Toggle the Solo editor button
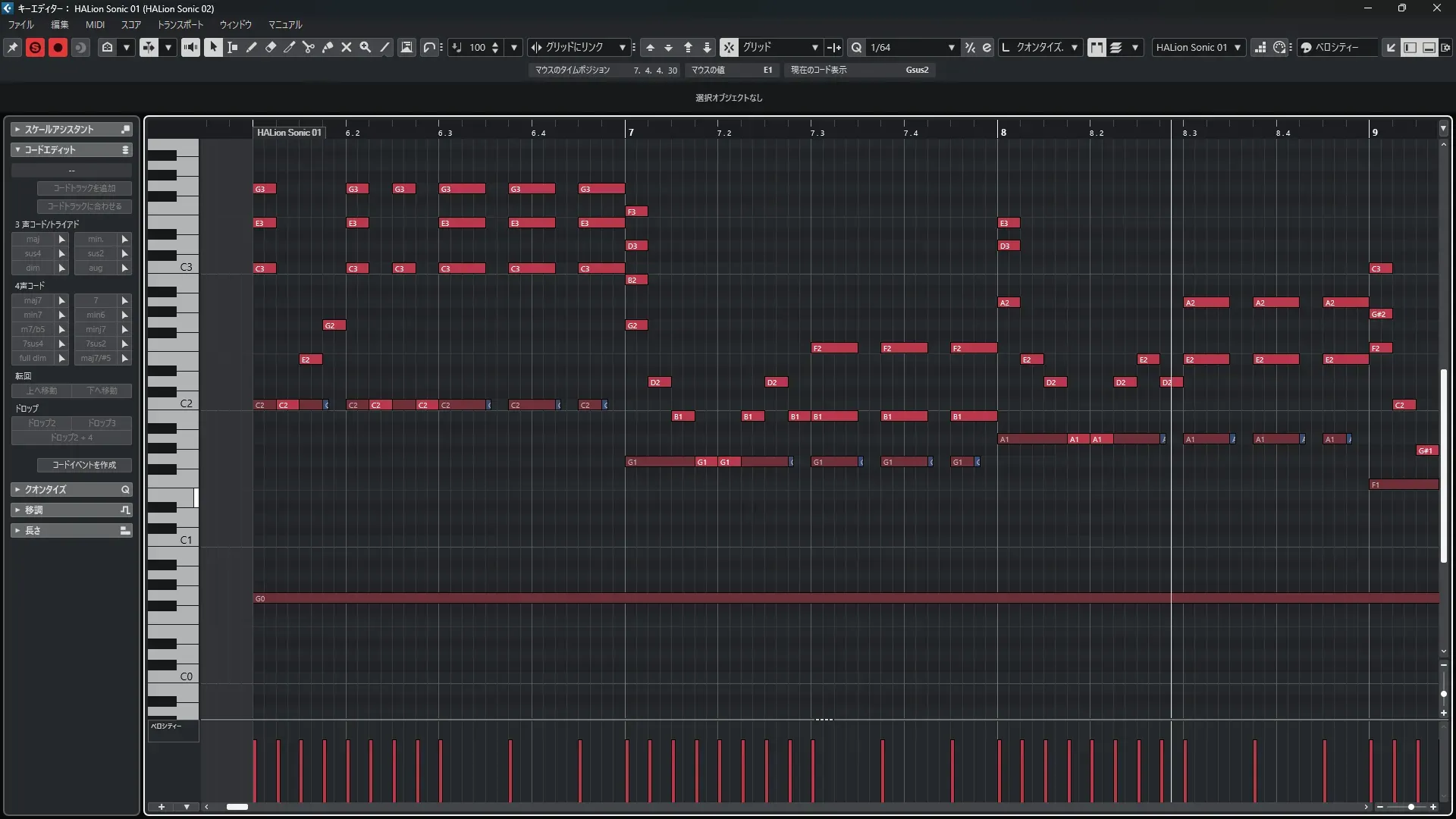Screen dimensions: 1456x819 pos(35,47)
